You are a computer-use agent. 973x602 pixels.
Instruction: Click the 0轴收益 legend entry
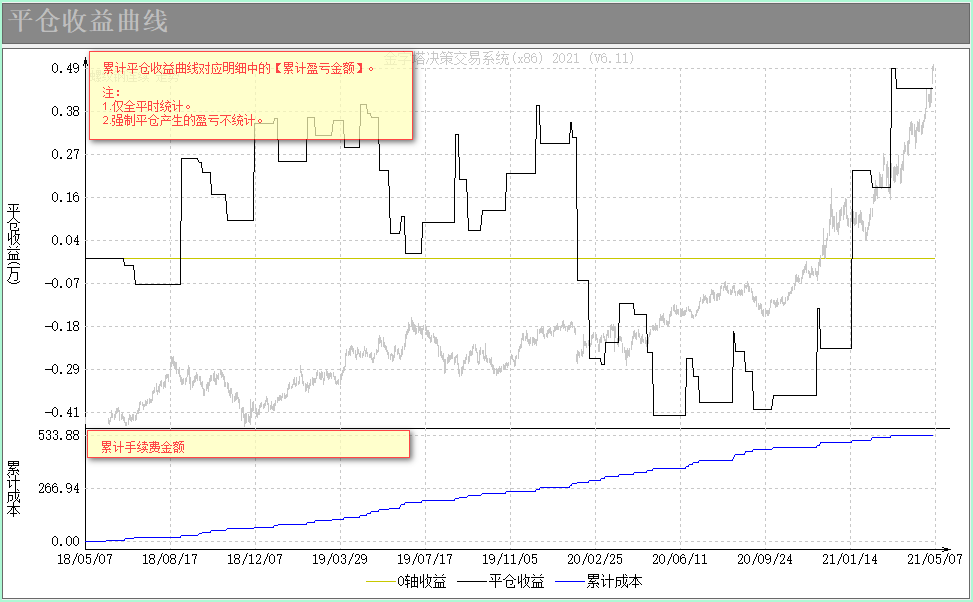coord(406,582)
